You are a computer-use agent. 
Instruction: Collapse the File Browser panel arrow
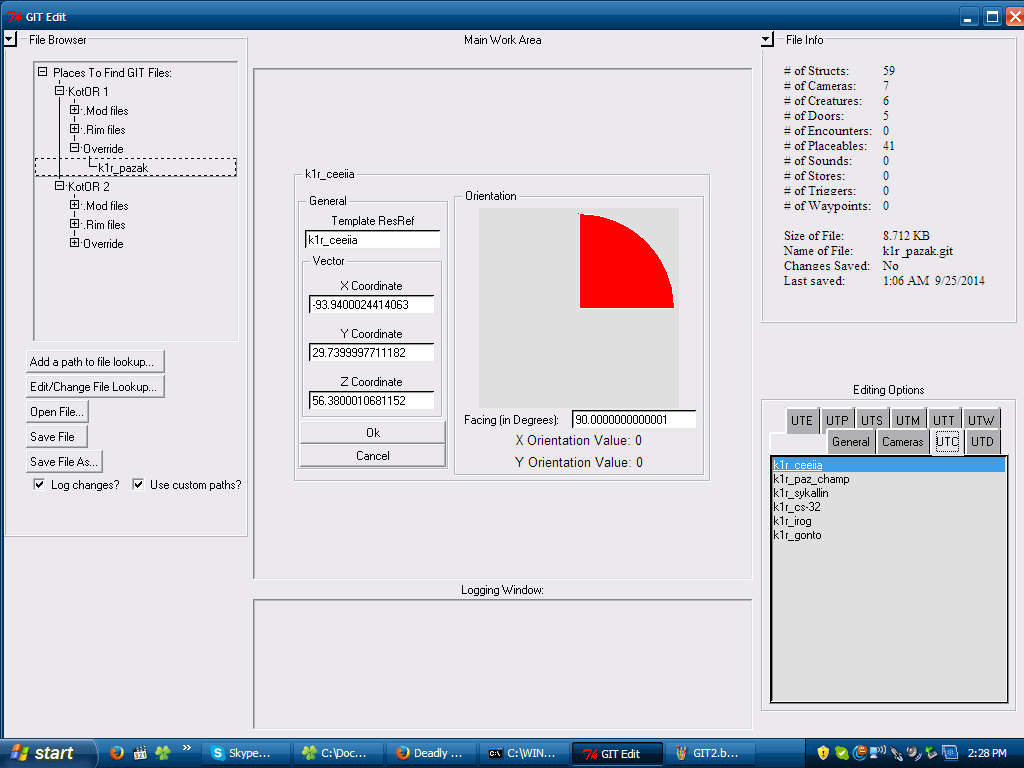10,40
